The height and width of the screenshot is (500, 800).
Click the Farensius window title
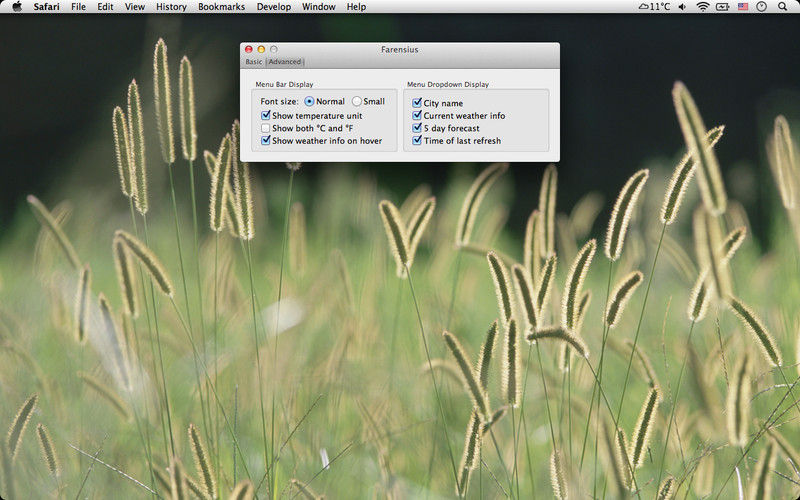[x=399, y=49]
